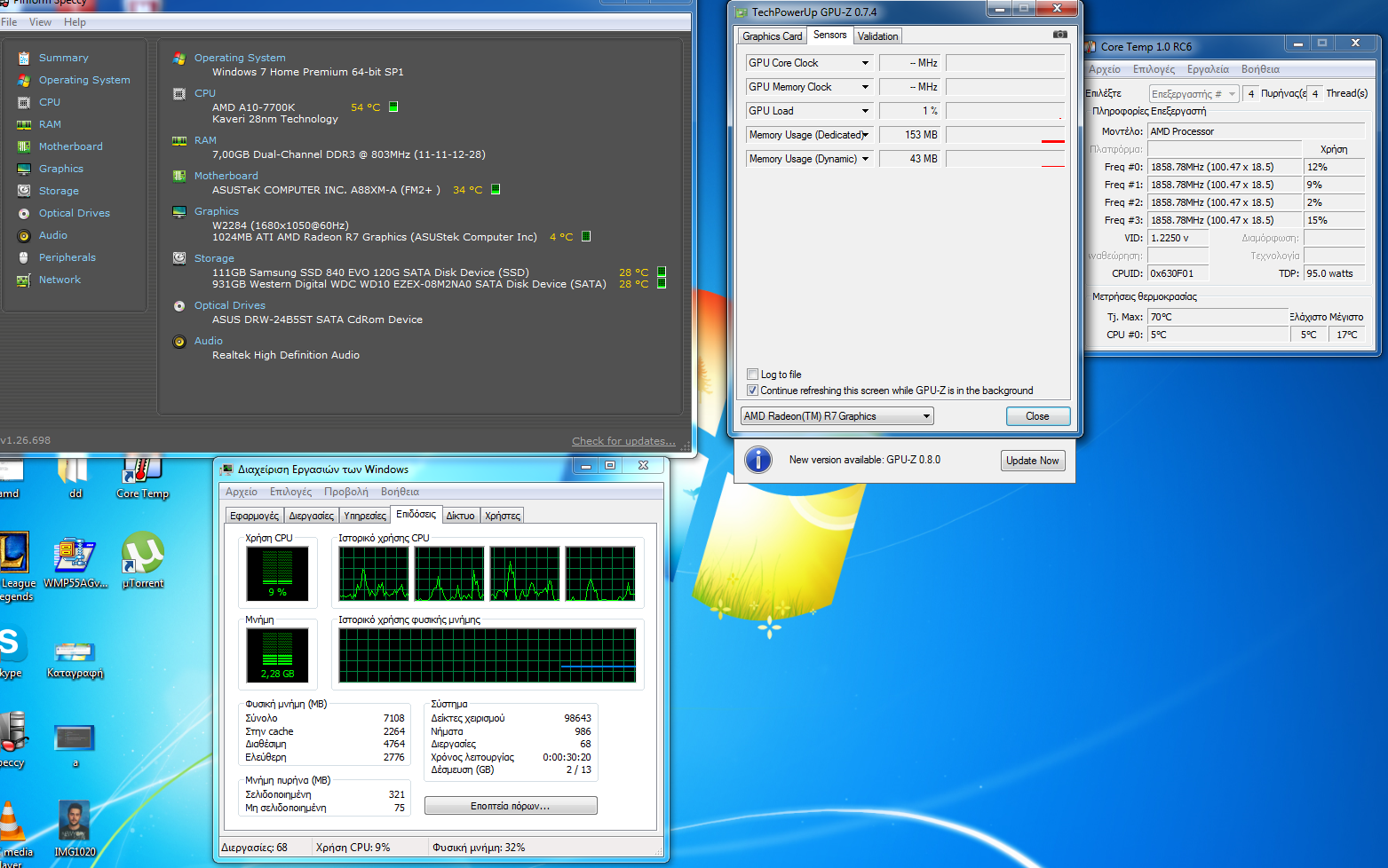Screen dimensions: 1388x868
Task: Select Peripherals icon in Speccy sidebar
Action: pyautogui.click(x=24, y=257)
